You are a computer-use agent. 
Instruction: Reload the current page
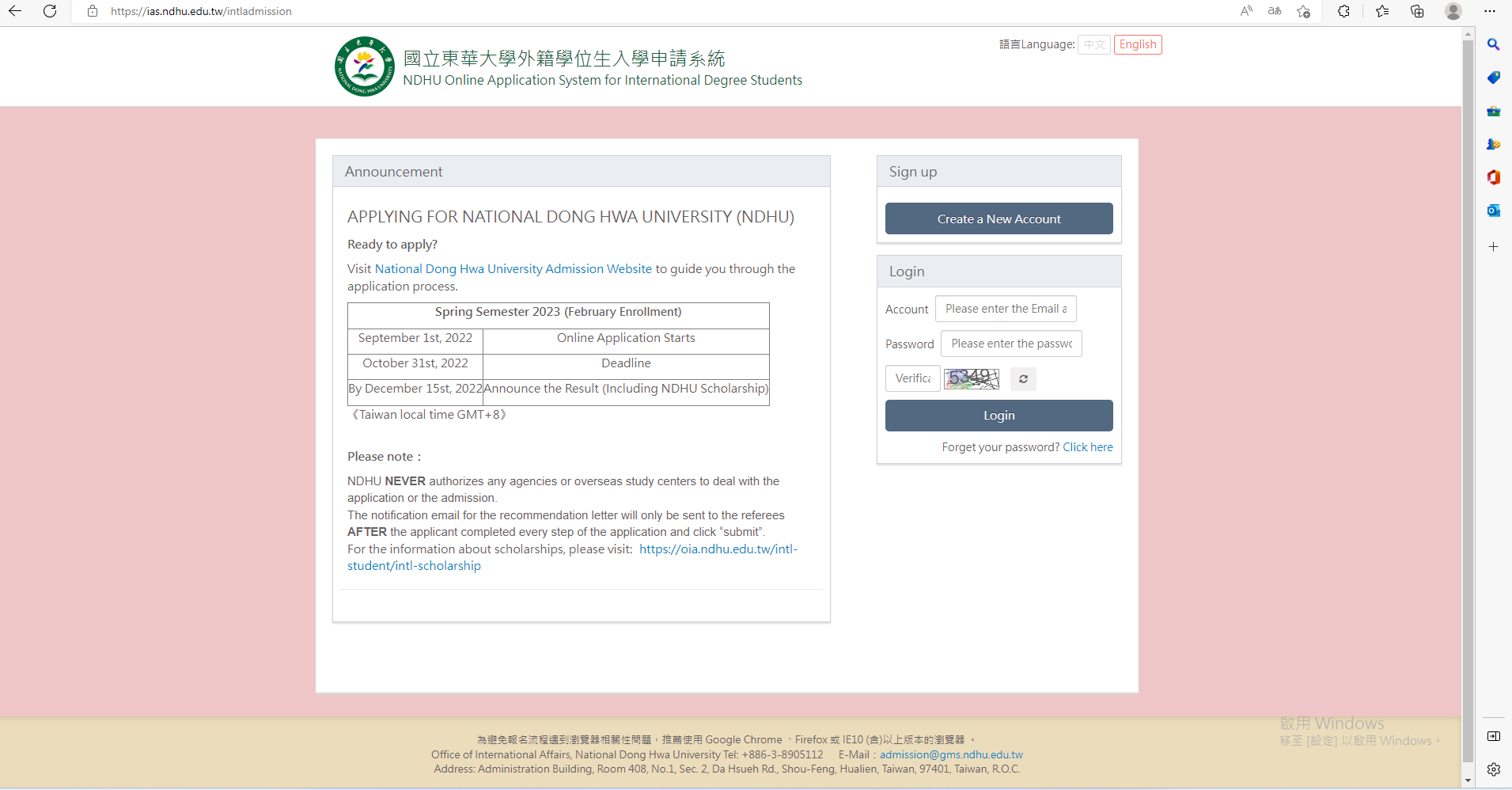tap(50, 11)
